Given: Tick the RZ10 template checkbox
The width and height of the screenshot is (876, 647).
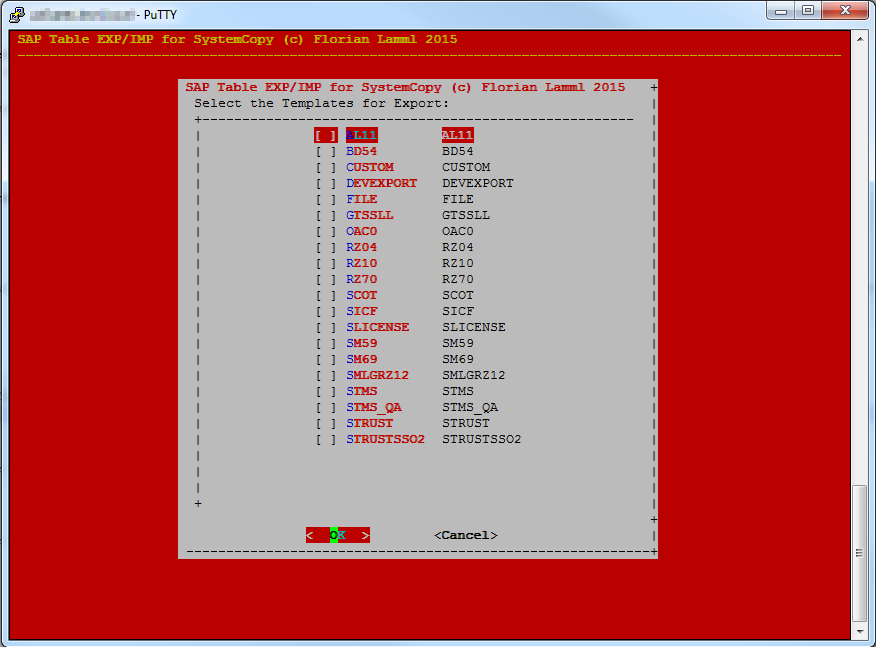Looking at the screenshot, I should 326,263.
